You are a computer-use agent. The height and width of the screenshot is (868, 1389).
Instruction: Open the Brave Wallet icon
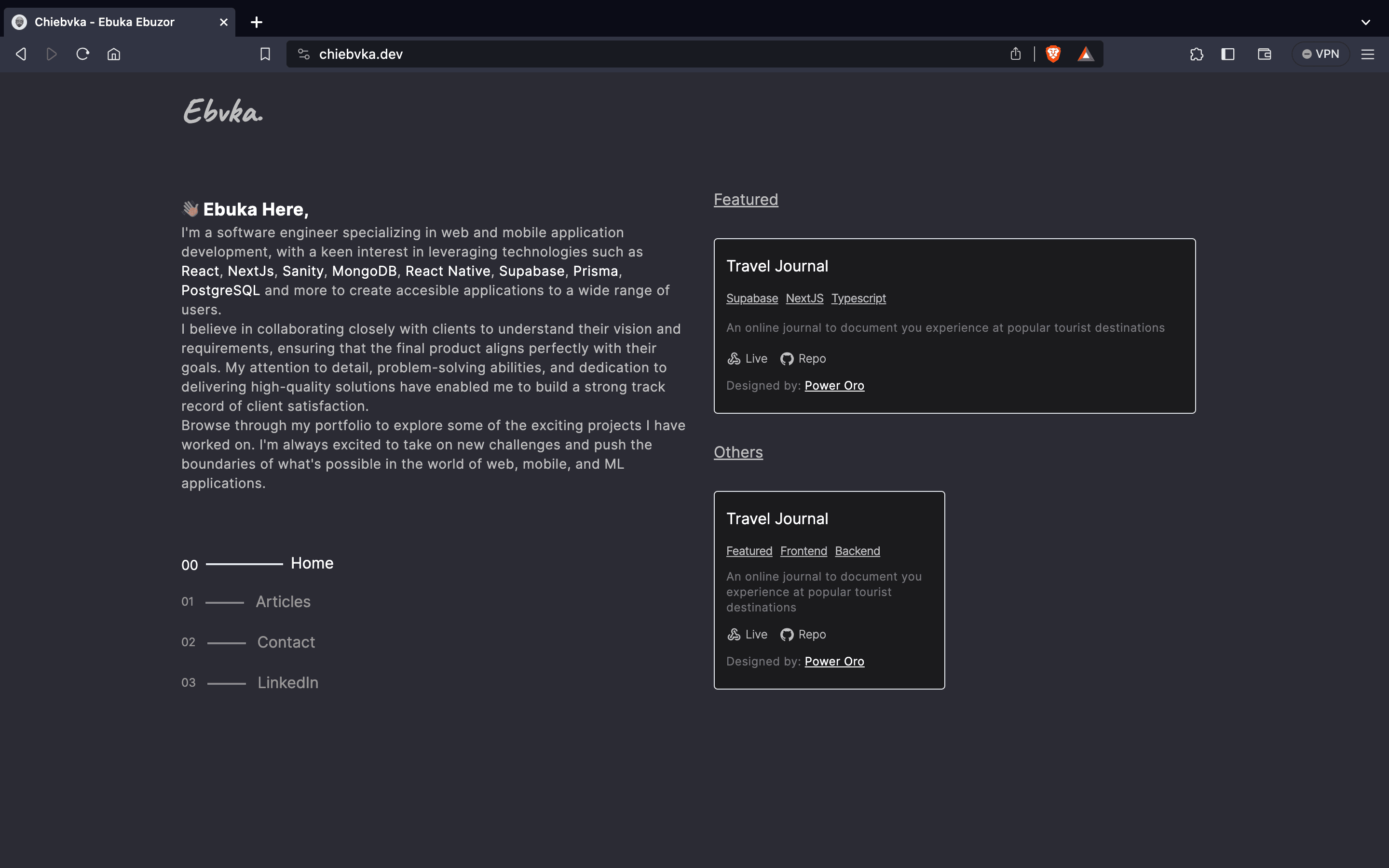point(1264,54)
